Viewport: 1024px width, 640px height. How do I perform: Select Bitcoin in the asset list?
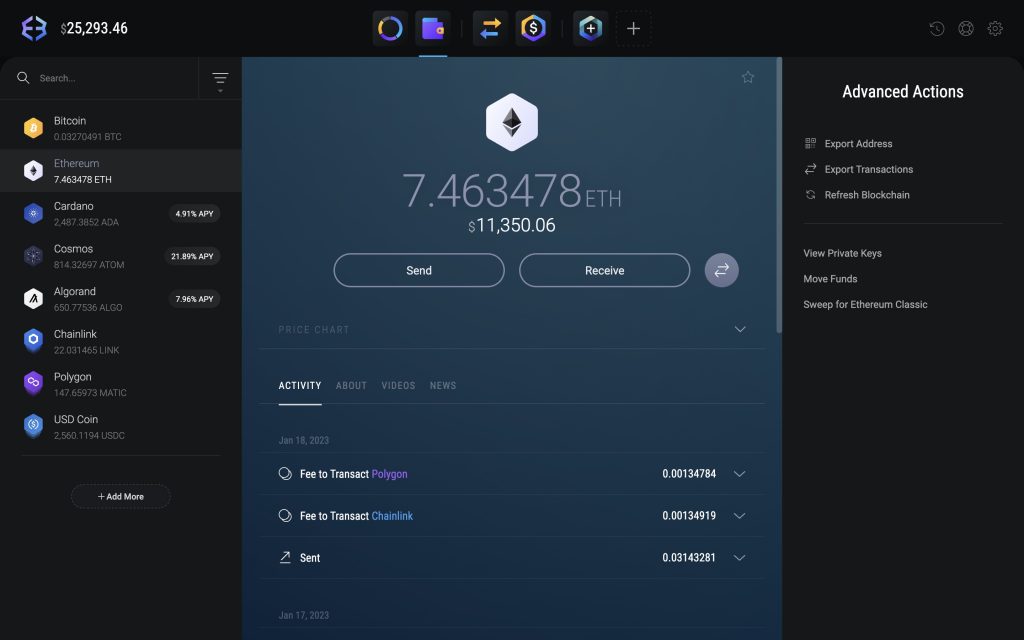coord(121,128)
